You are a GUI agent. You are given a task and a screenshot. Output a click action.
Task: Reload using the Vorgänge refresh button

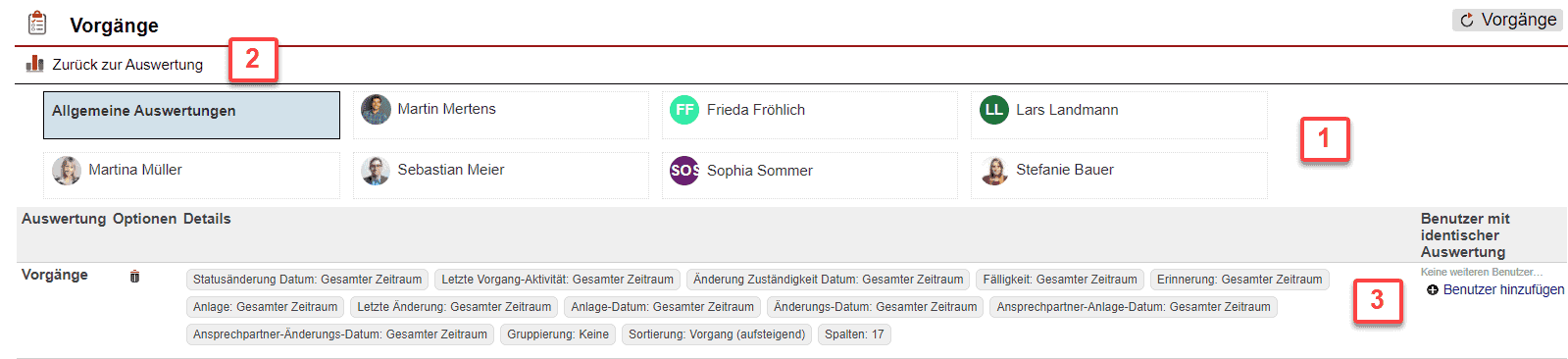[x=1507, y=20]
